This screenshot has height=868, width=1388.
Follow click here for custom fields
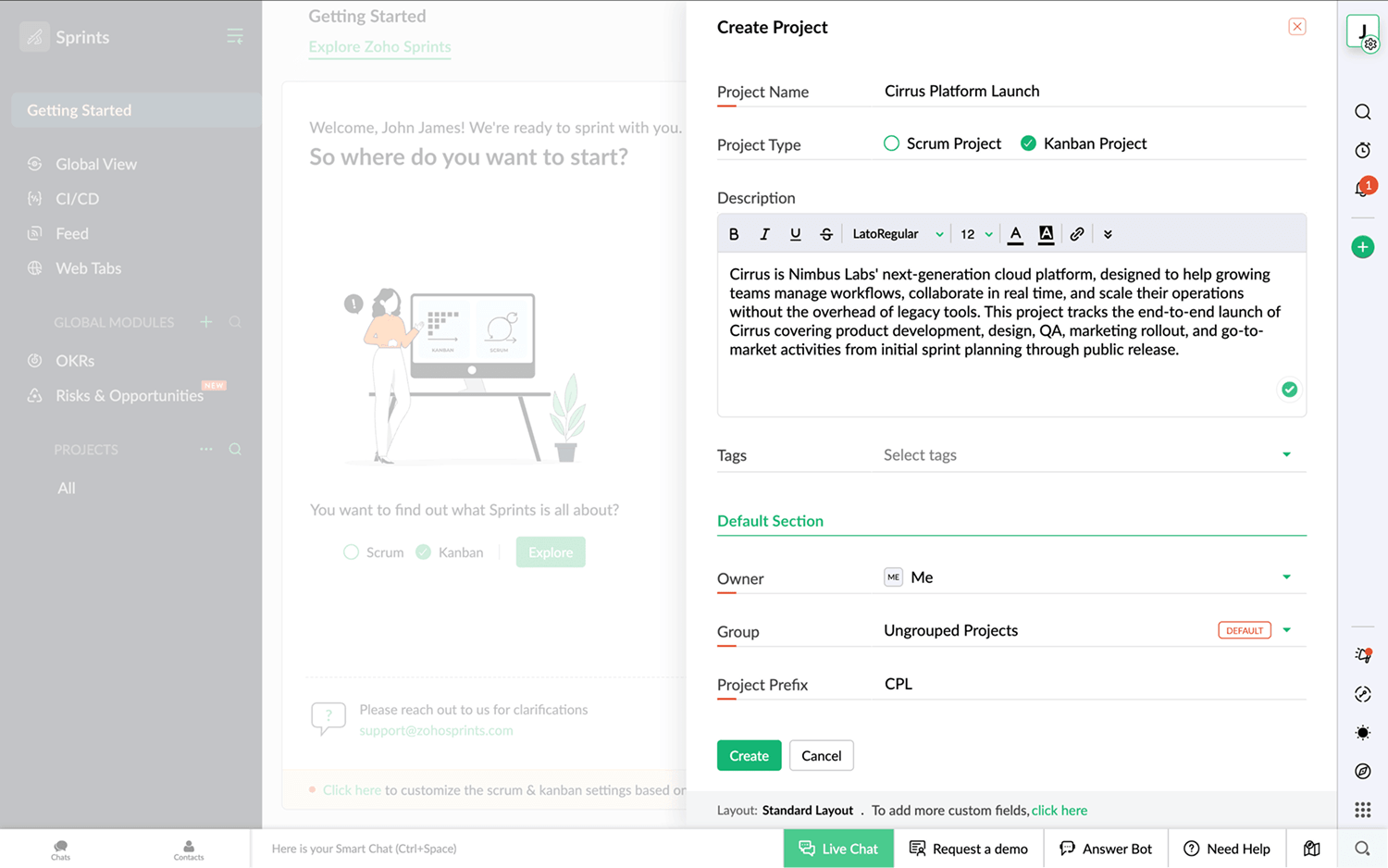pyautogui.click(x=1059, y=811)
